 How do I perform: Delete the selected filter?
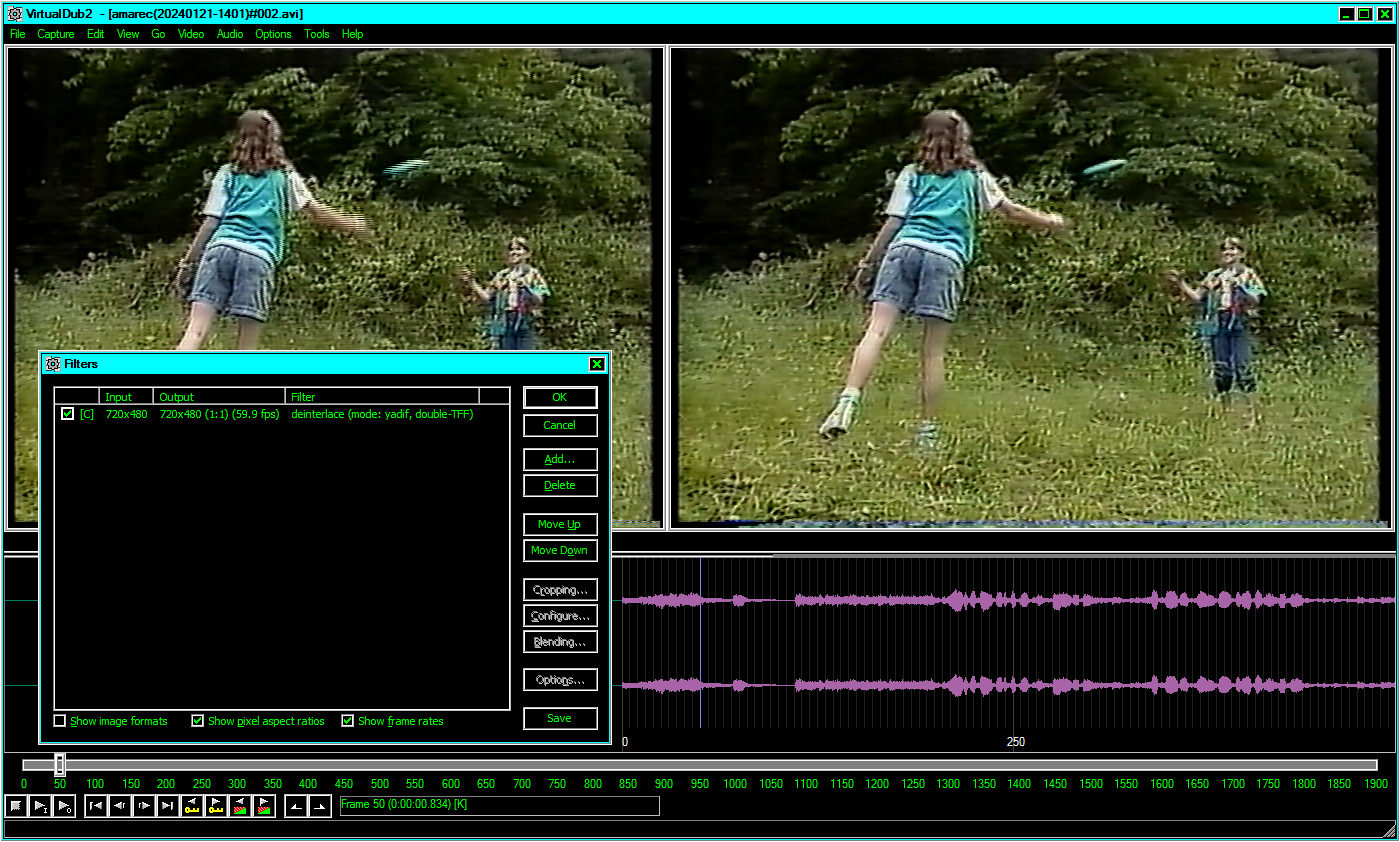pyautogui.click(x=560, y=486)
